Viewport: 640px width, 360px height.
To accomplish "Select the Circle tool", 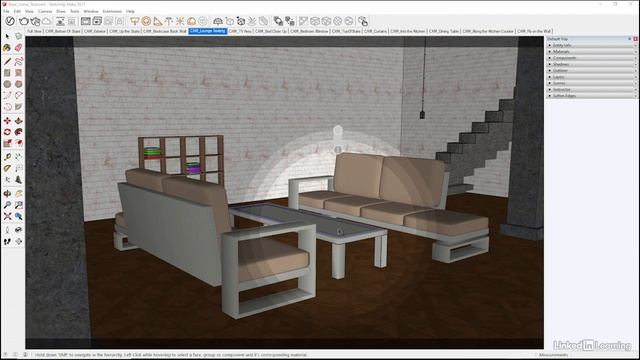I will [x=7, y=84].
